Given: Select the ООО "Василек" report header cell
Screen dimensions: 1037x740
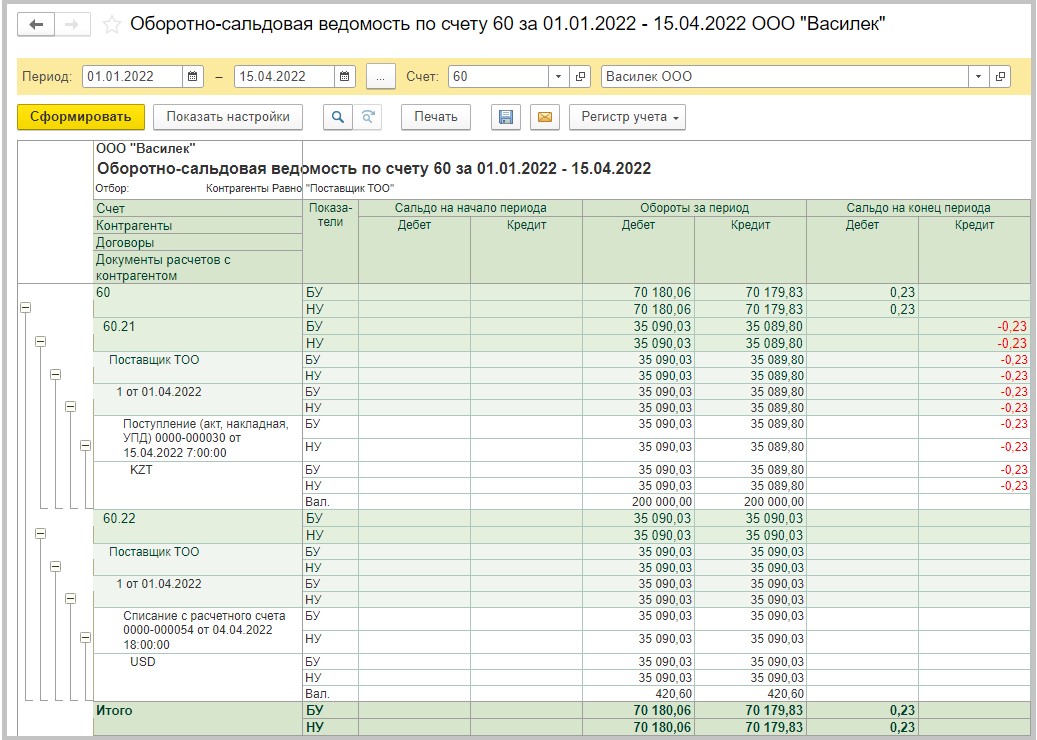Looking at the screenshot, I should point(146,149).
